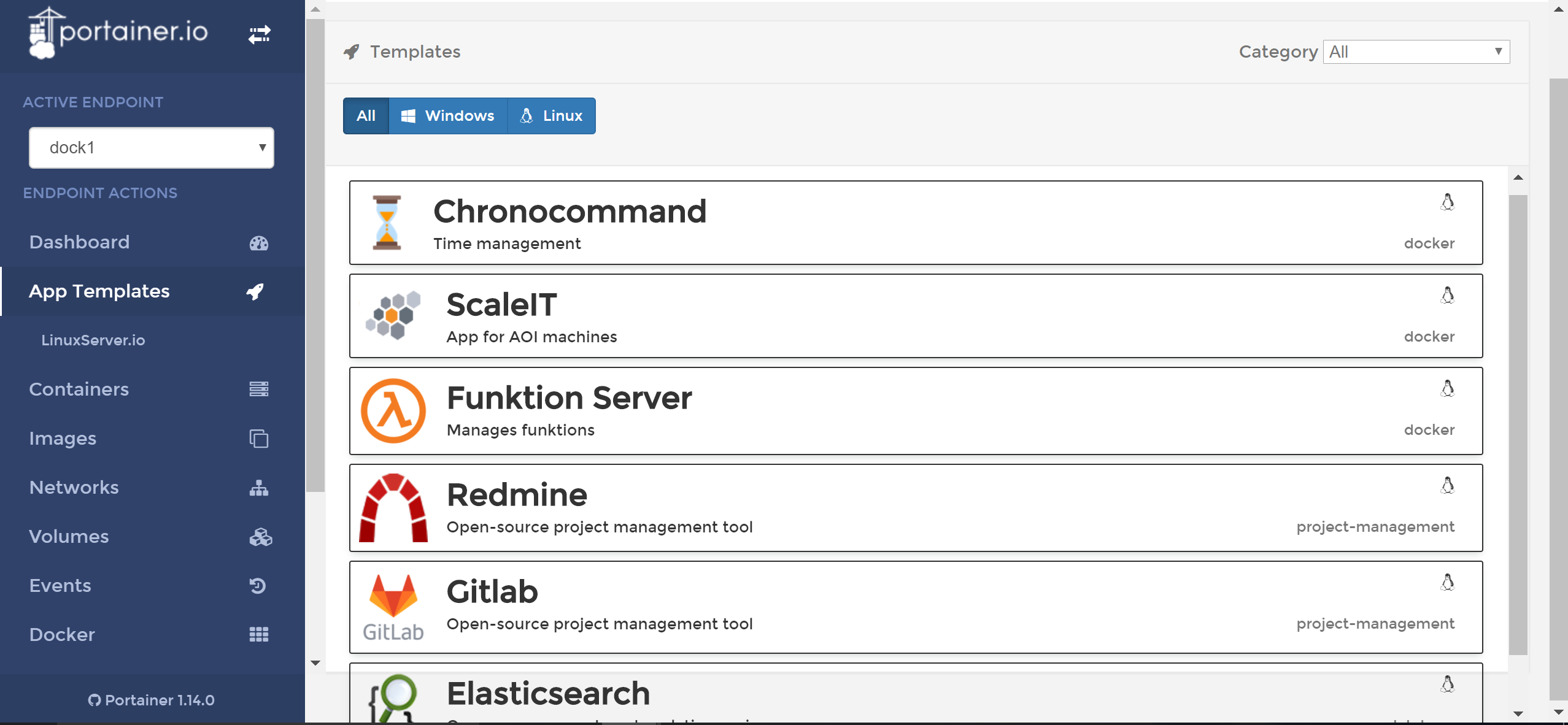Click the Volumes cubes icon

click(x=260, y=537)
